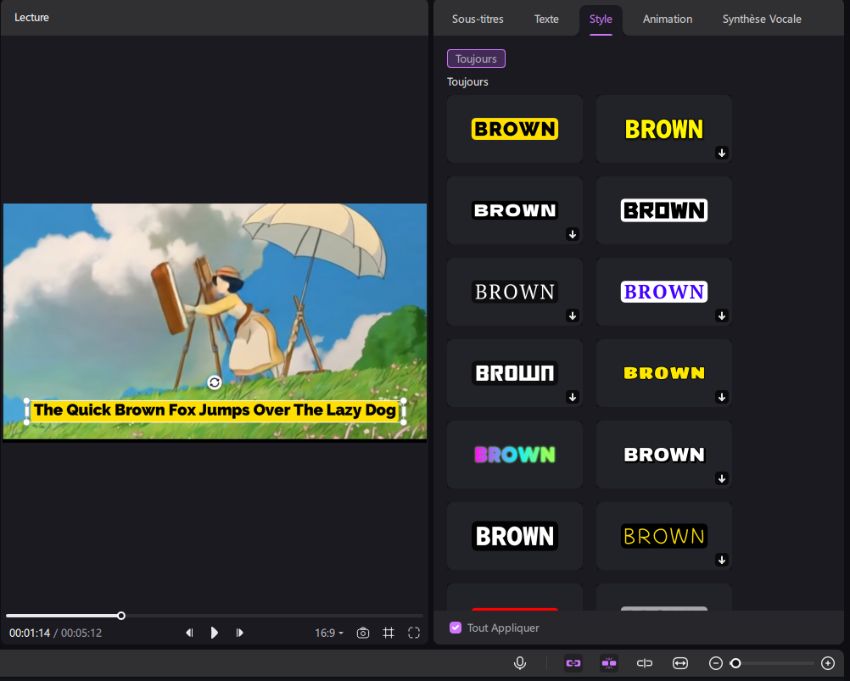
Task: Enter fullscreen preview mode
Action: pyautogui.click(x=414, y=633)
